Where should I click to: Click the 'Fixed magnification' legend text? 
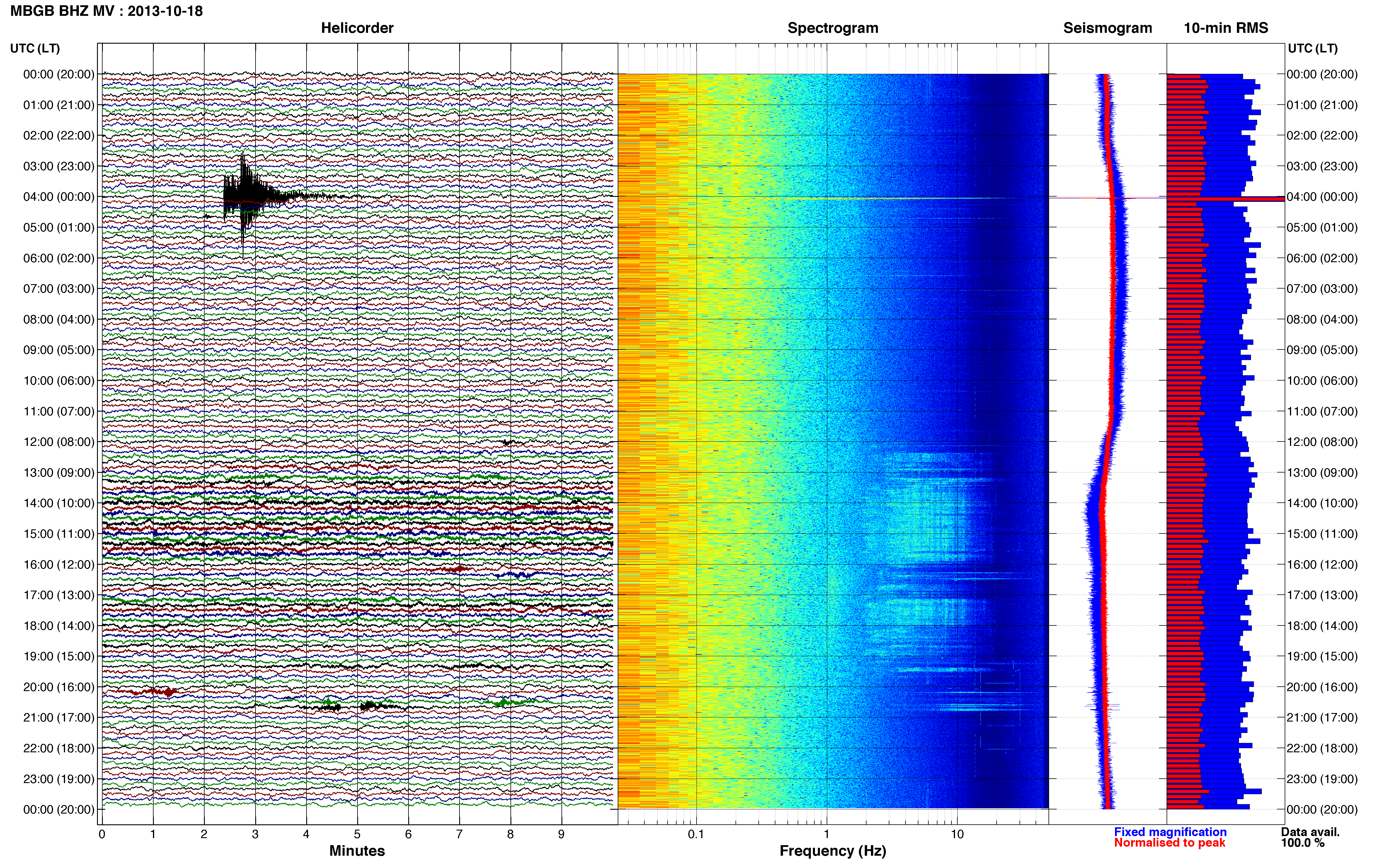(x=1170, y=832)
